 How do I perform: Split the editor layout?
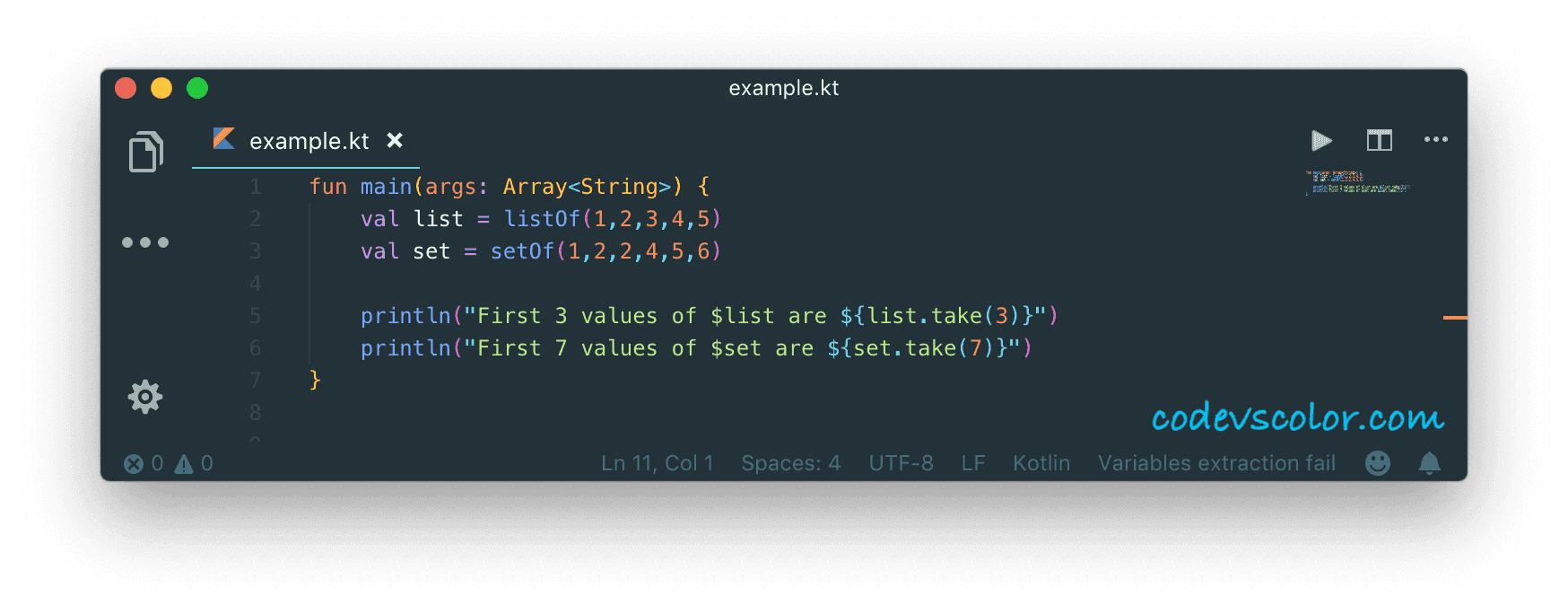coord(1379,140)
